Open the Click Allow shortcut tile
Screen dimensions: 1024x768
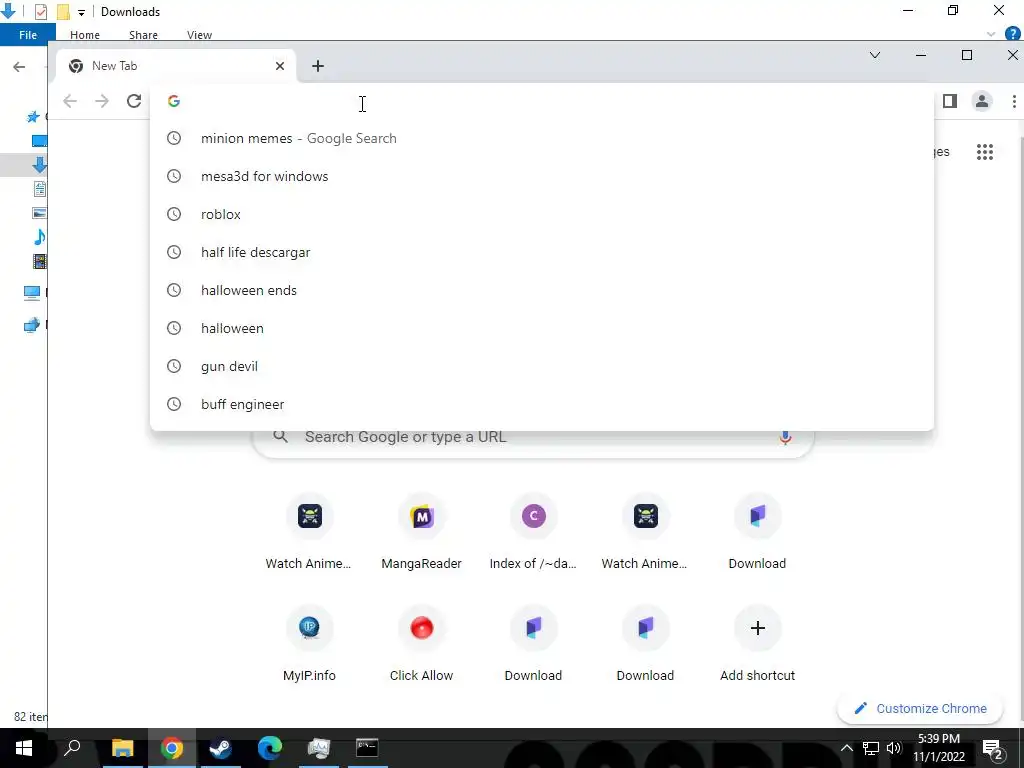click(421, 646)
